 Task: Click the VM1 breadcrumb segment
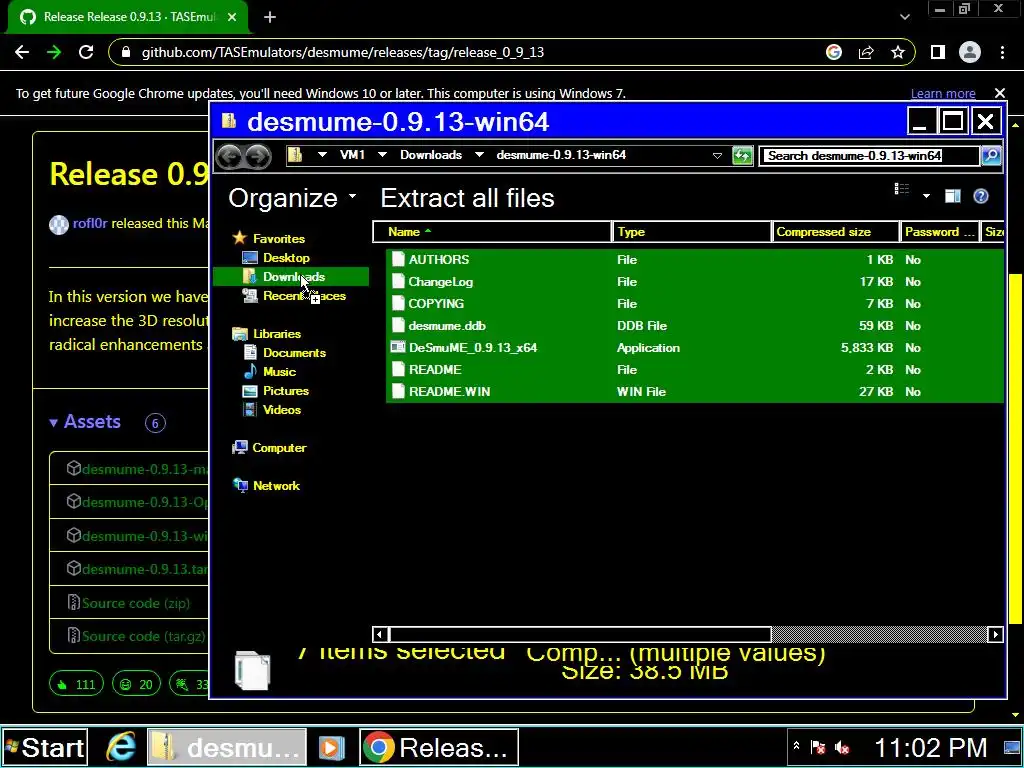click(352, 155)
